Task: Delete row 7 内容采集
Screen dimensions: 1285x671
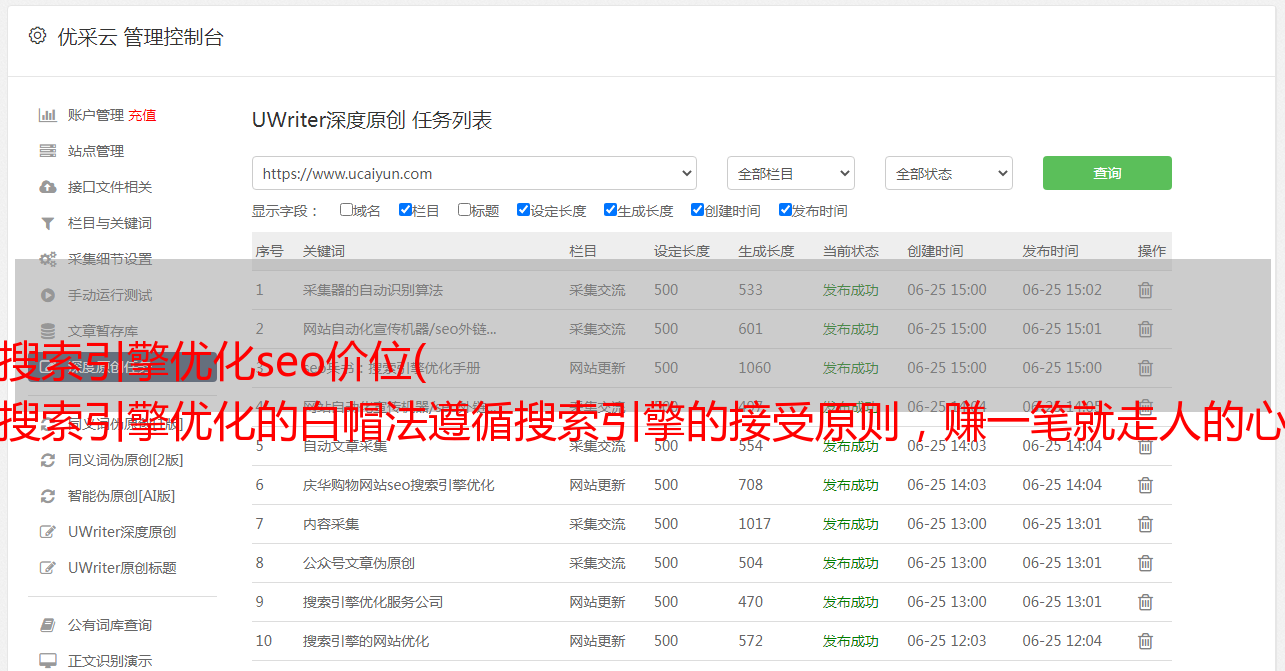Action: [x=1146, y=524]
